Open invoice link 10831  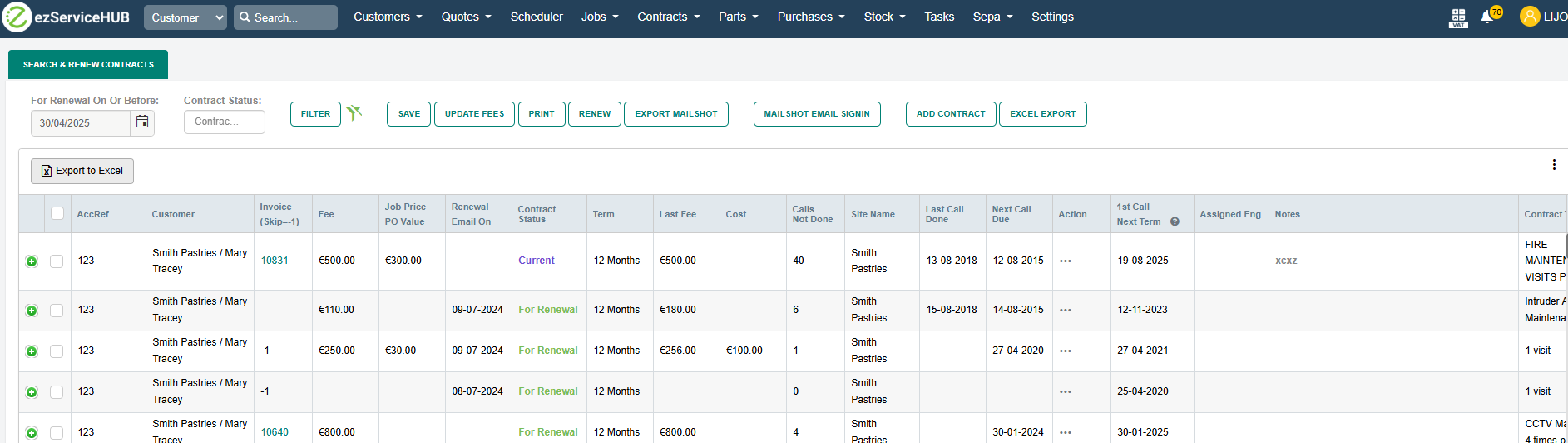[x=275, y=261]
